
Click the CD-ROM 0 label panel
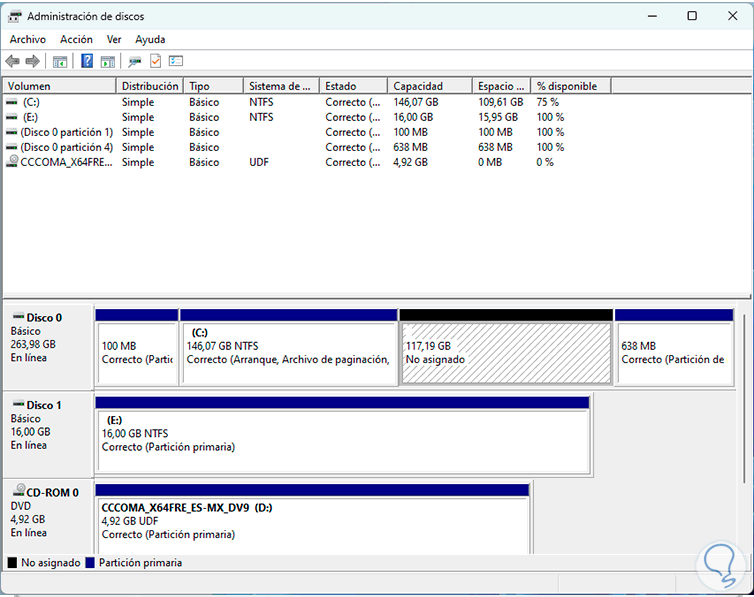pos(48,517)
